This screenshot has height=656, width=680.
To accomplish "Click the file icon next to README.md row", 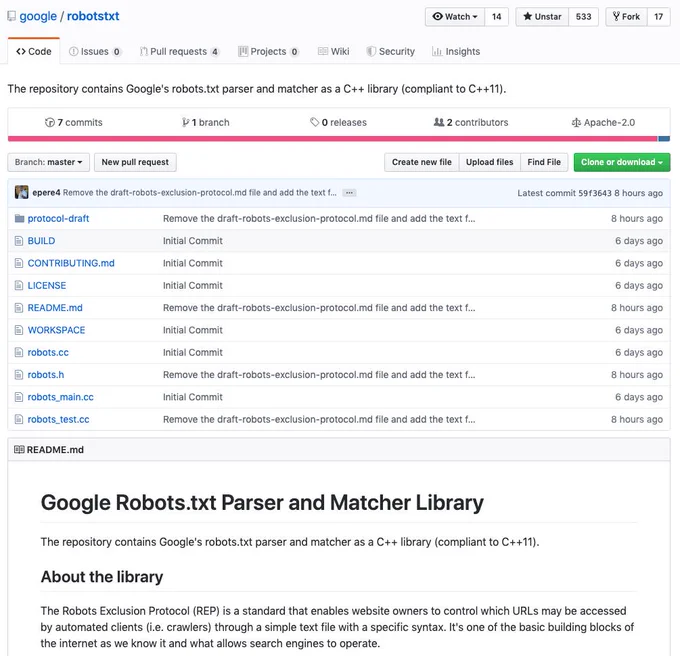I will (19, 308).
